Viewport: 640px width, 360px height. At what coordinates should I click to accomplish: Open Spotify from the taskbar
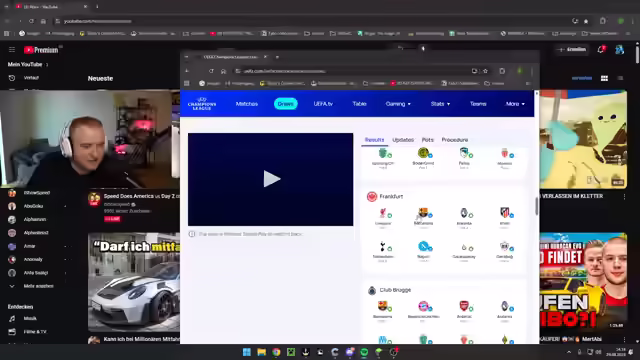pos(364,352)
